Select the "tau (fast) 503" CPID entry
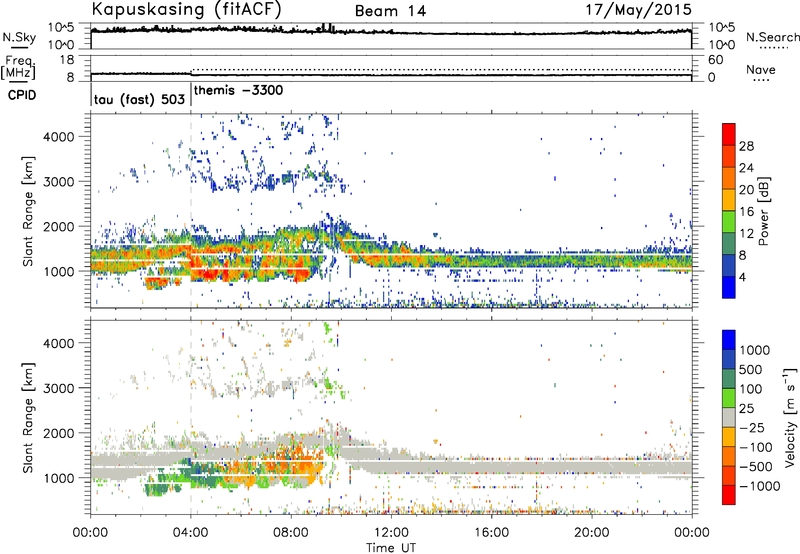Image resolution: width=800 pixels, height=554 pixels. [139, 99]
